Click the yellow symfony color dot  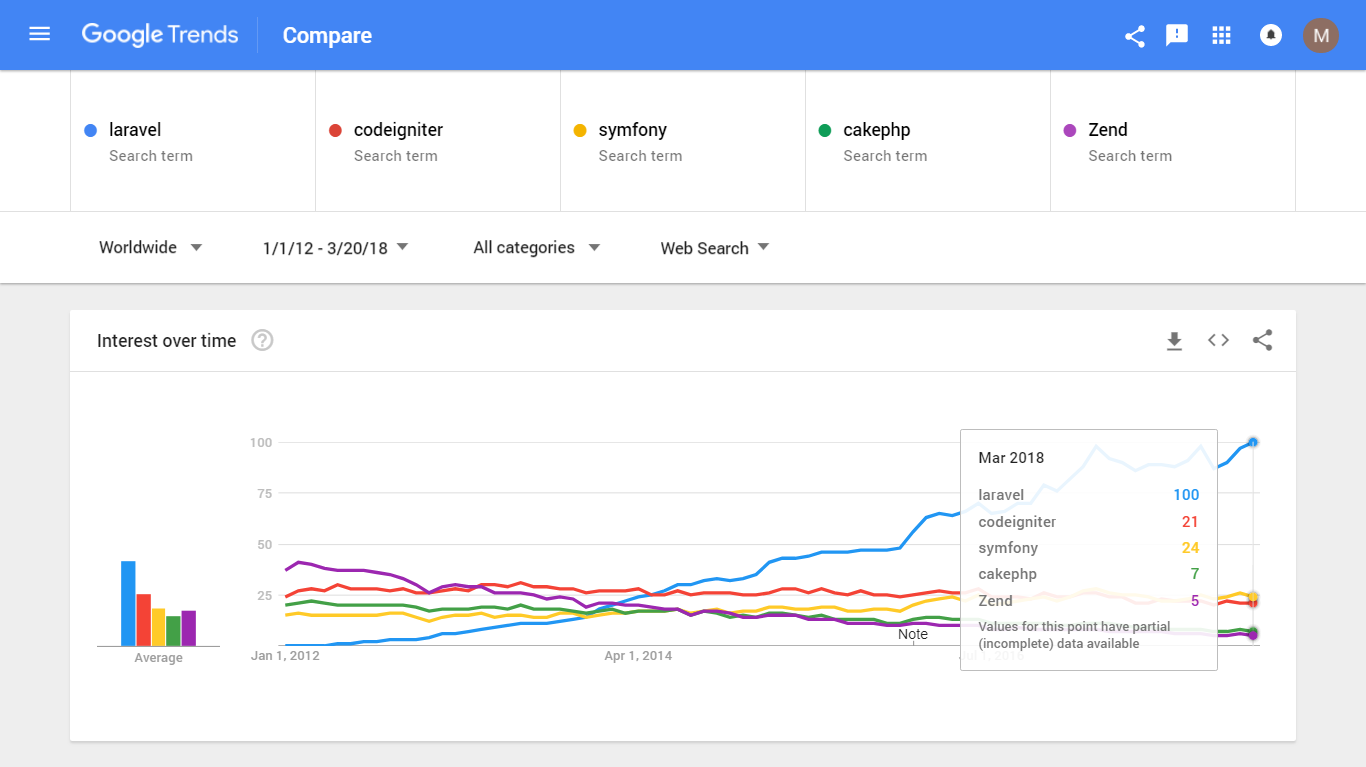pyautogui.click(x=580, y=130)
